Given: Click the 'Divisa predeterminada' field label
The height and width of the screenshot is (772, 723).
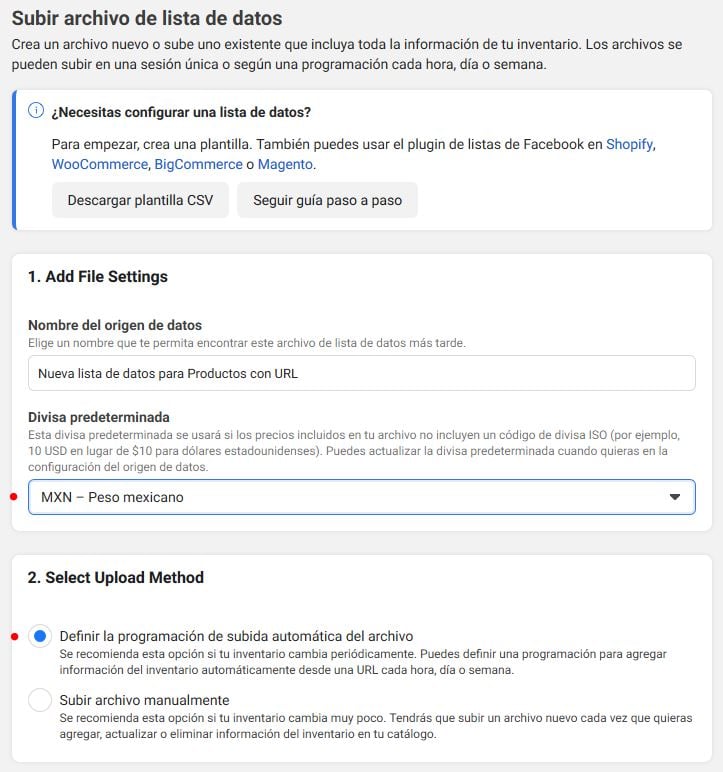Looking at the screenshot, I should tap(99, 418).
